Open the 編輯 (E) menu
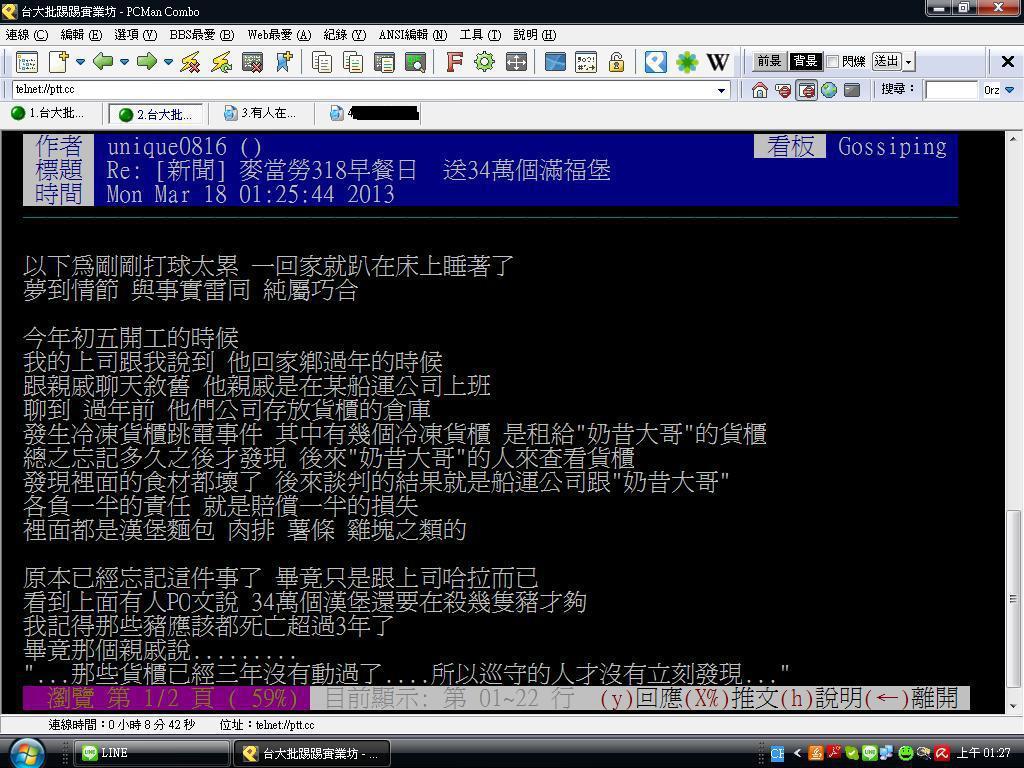 click(x=81, y=35)
